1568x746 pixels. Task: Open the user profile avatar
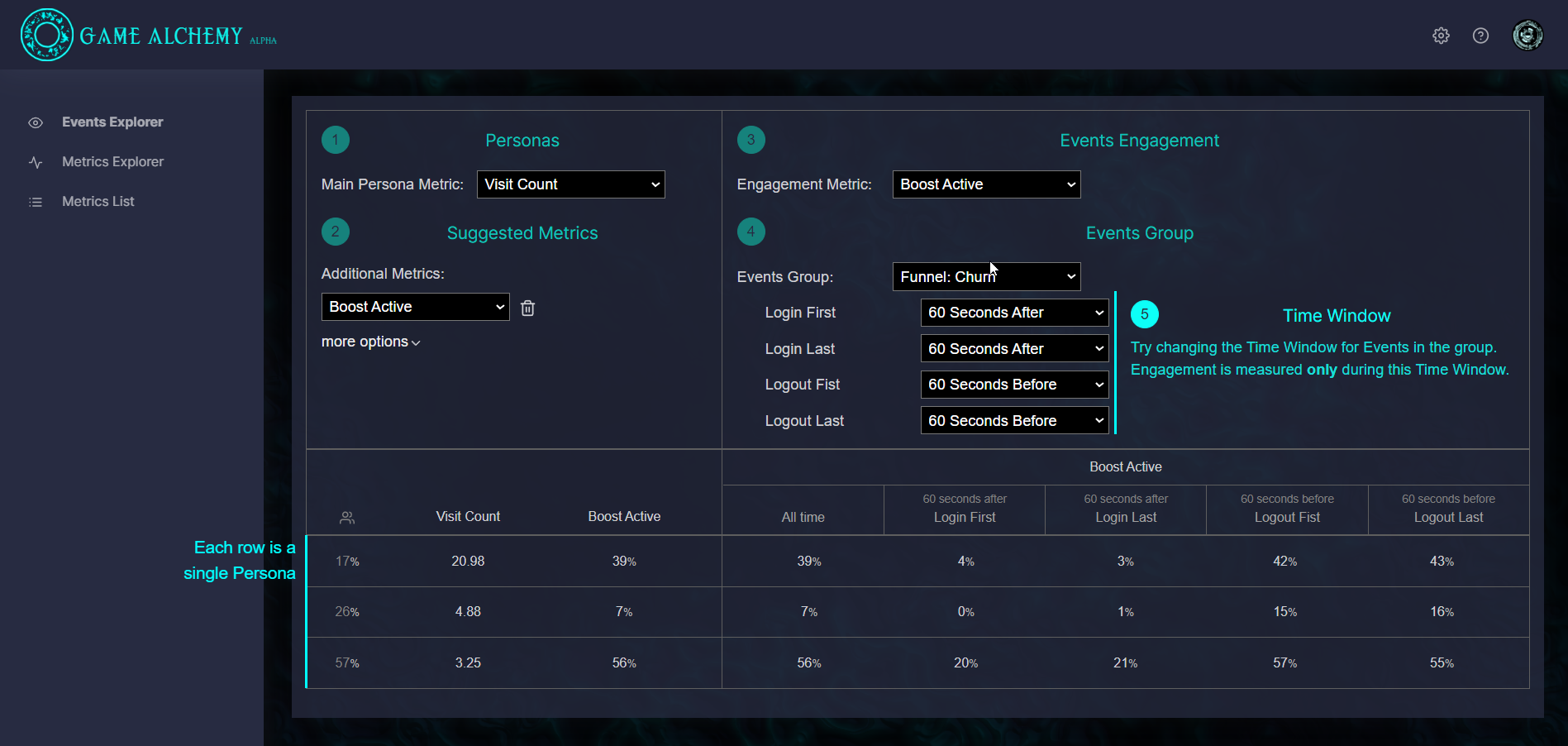pos(1527,36)
